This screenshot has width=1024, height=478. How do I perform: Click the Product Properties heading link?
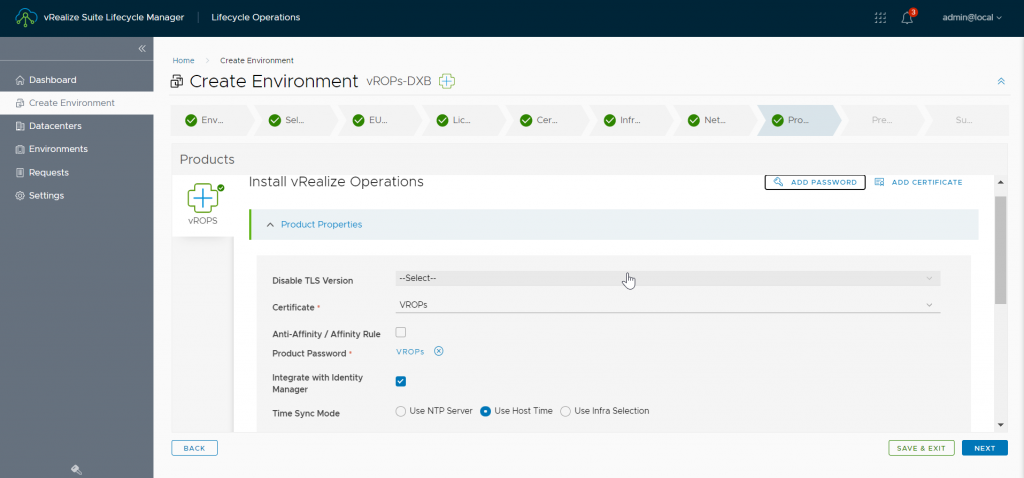point(321,225)
